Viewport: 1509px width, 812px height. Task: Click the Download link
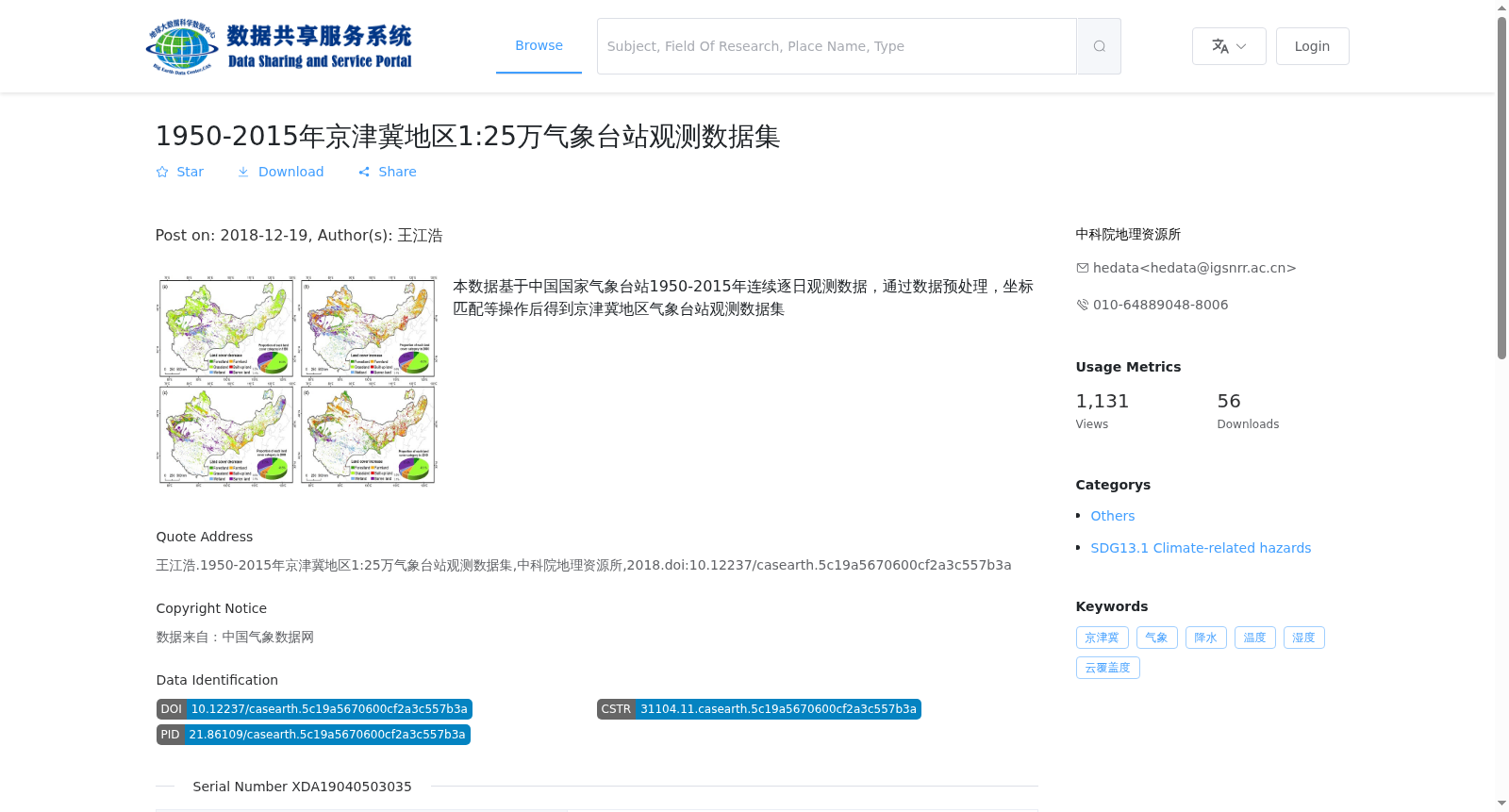[290, 172]
